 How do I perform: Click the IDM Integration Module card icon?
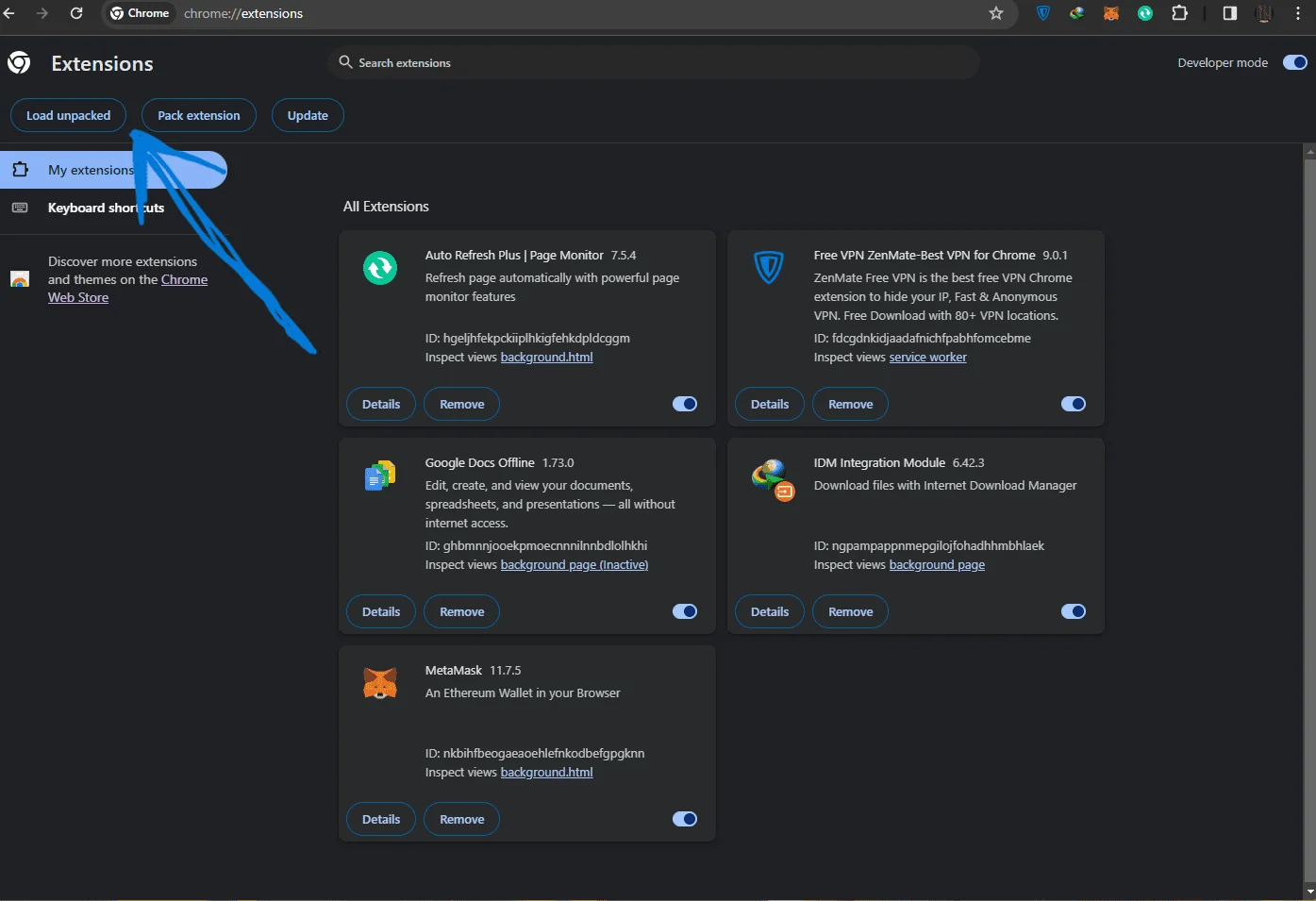tap(773, 479)
